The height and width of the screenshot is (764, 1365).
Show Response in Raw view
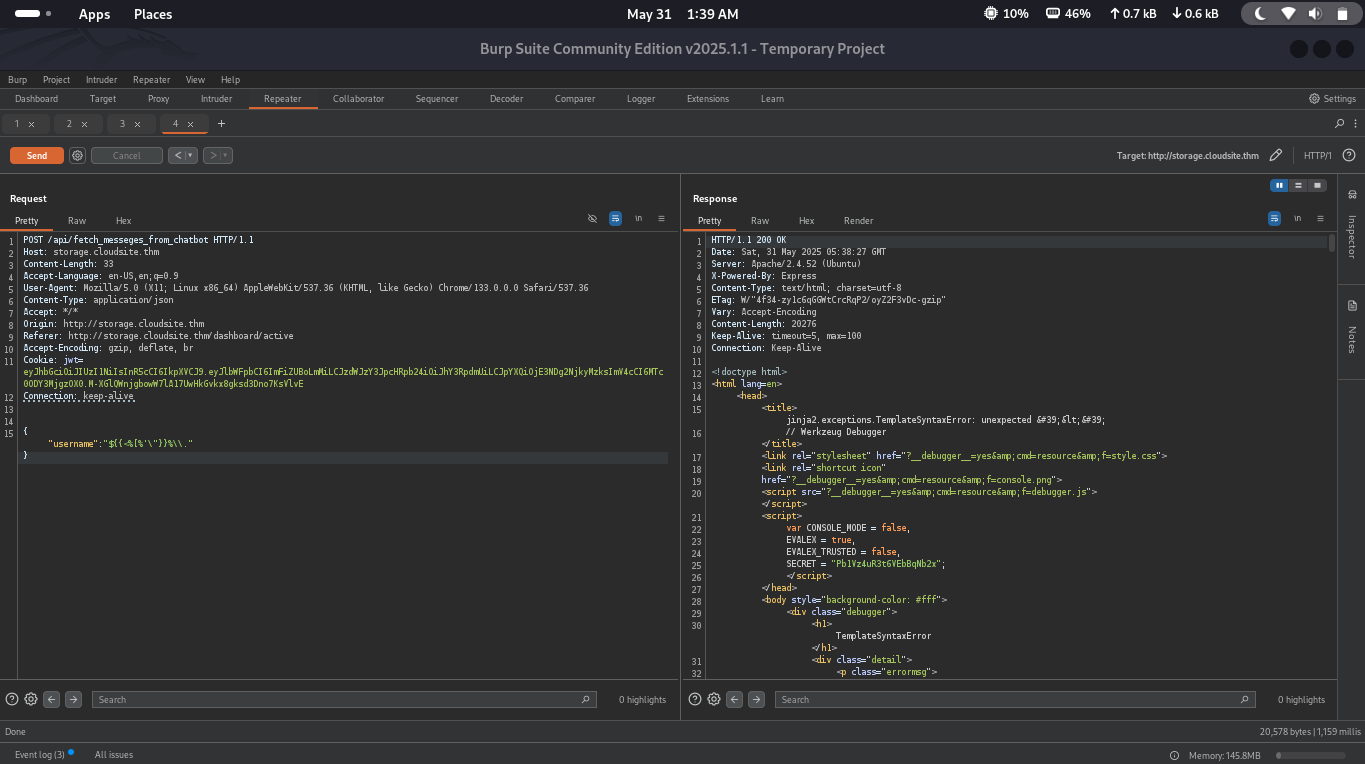point(760,220)
